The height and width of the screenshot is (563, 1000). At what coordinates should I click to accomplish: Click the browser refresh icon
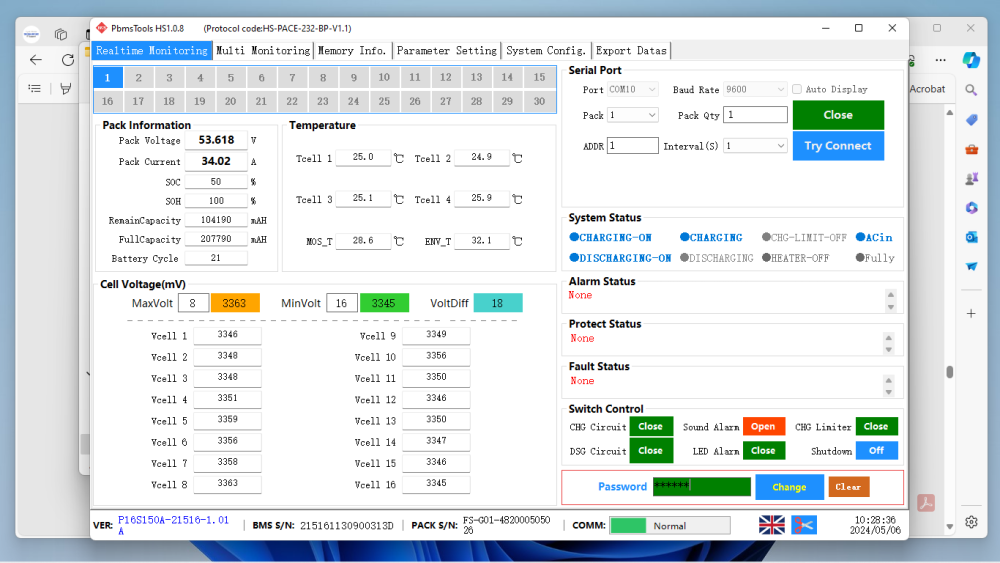[68, 60]
